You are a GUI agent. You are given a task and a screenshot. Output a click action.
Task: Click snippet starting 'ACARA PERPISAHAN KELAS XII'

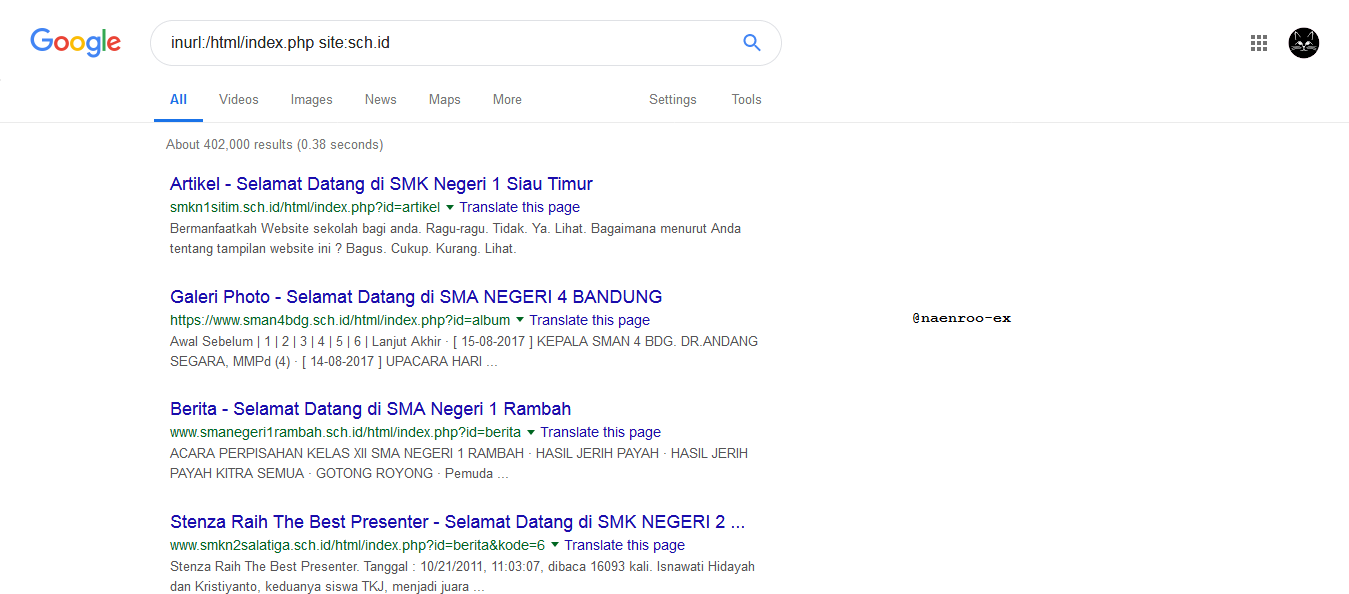459,464
